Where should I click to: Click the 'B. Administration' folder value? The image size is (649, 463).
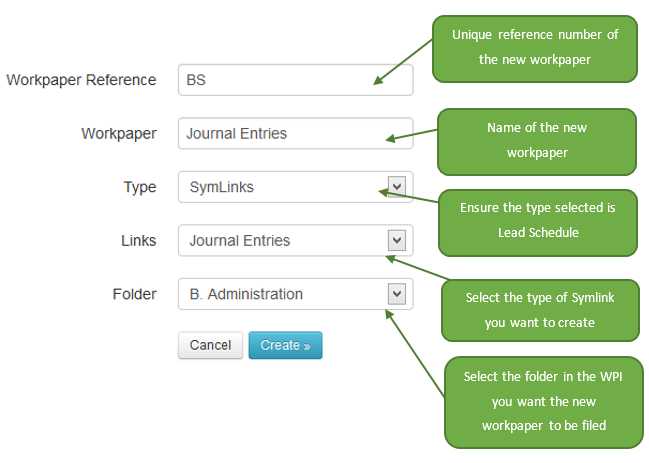tap(245, 295)
